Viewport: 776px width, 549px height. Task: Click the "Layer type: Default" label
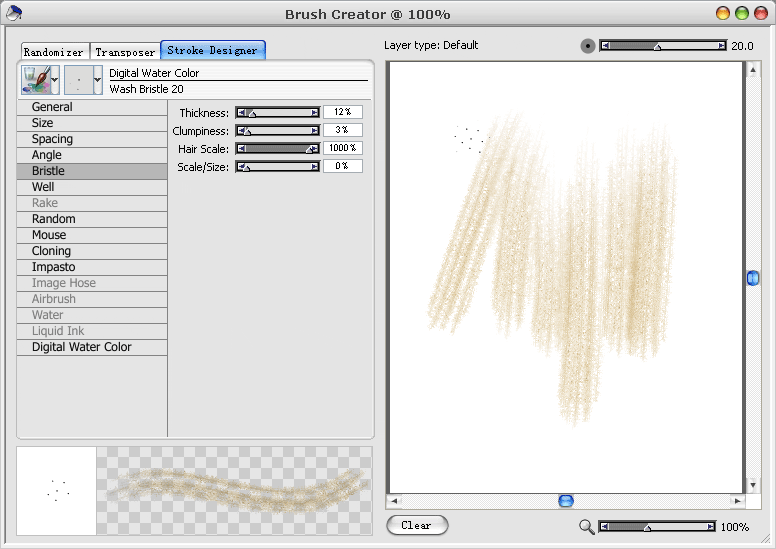click(x=431, y=45)
